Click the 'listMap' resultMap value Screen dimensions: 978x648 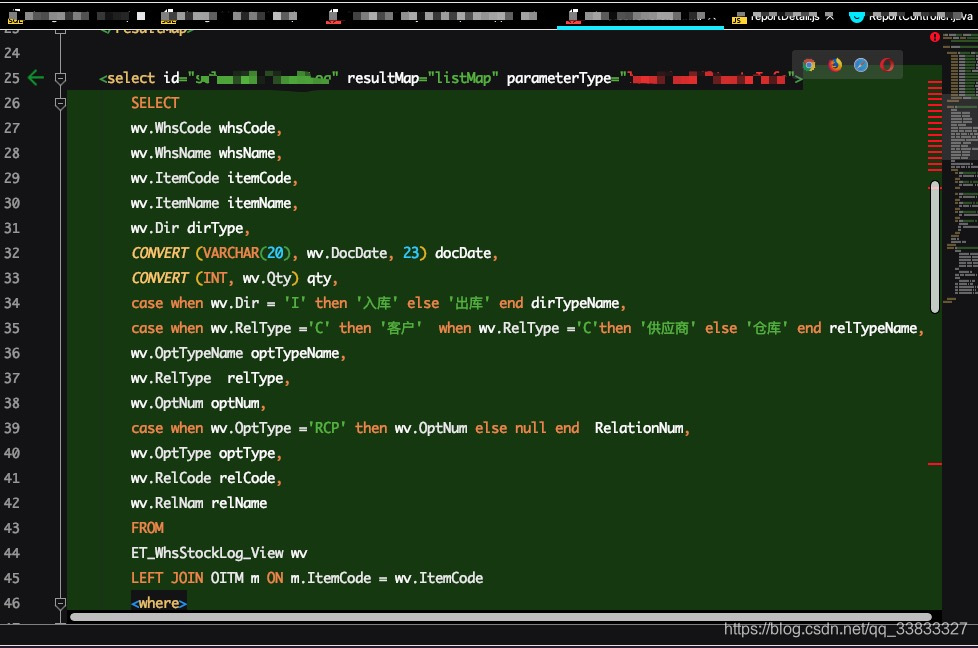point(463,78)
